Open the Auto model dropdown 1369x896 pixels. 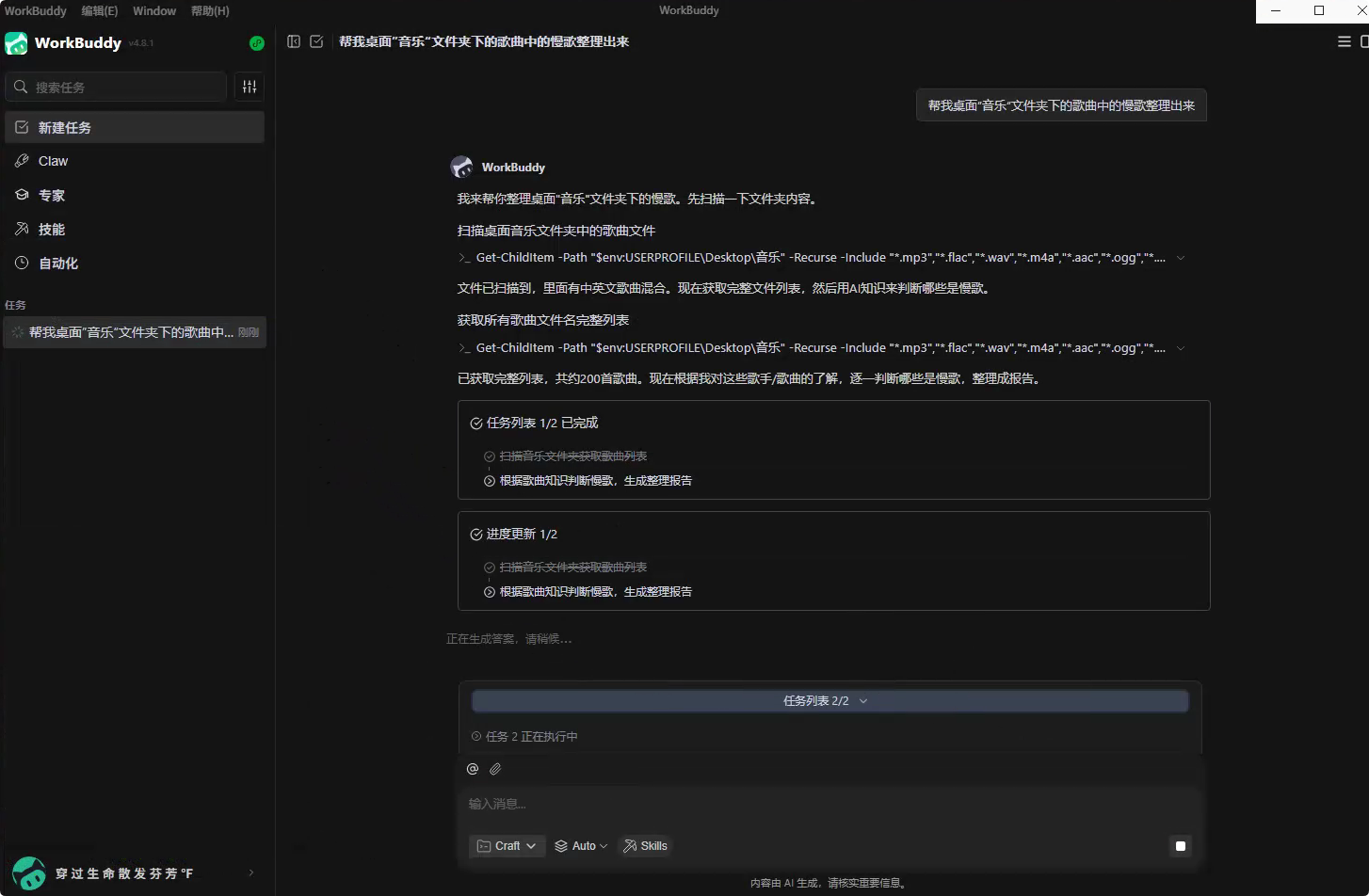(581, 846)
